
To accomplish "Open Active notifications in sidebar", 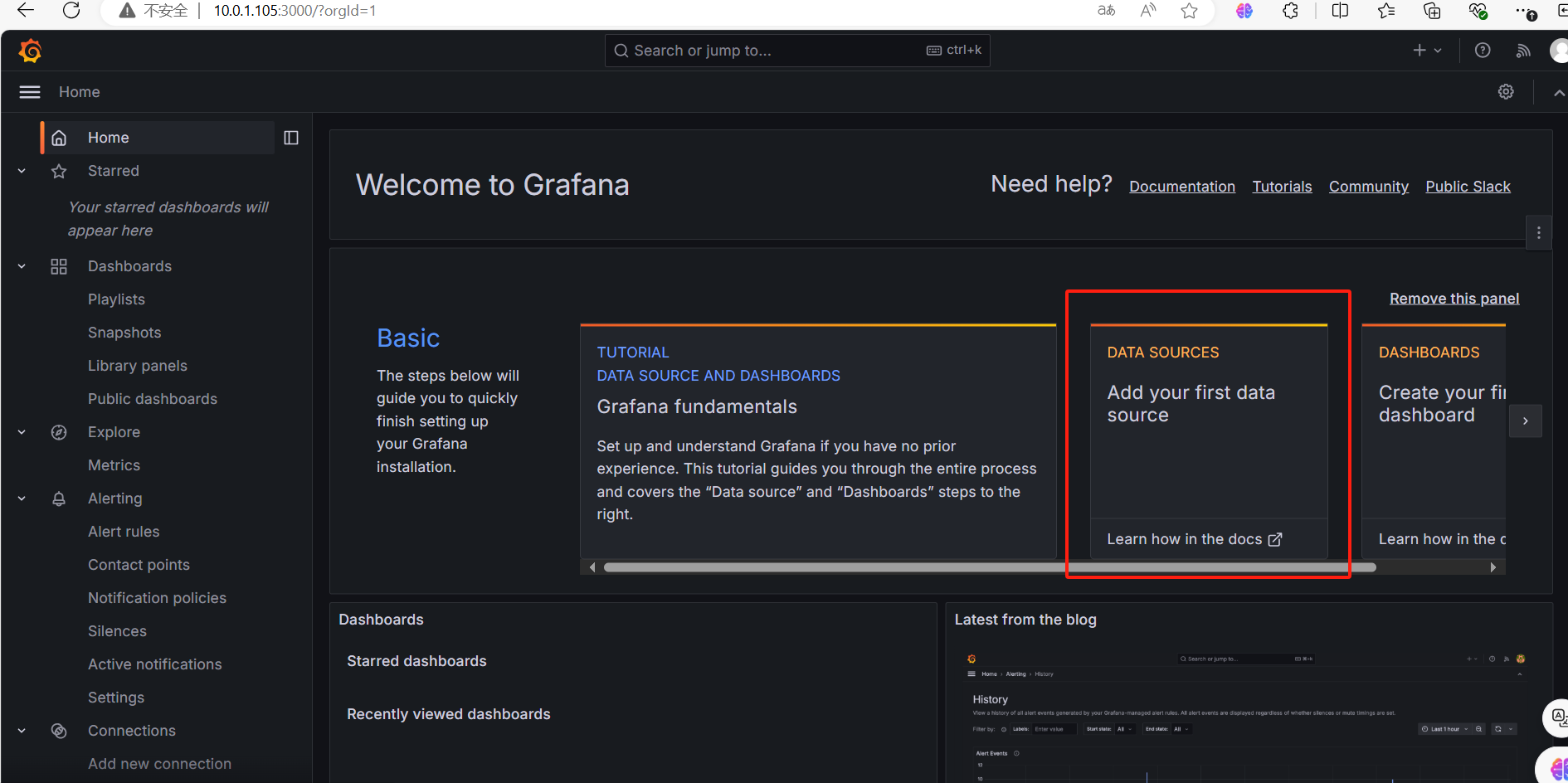I will [155, 664].
